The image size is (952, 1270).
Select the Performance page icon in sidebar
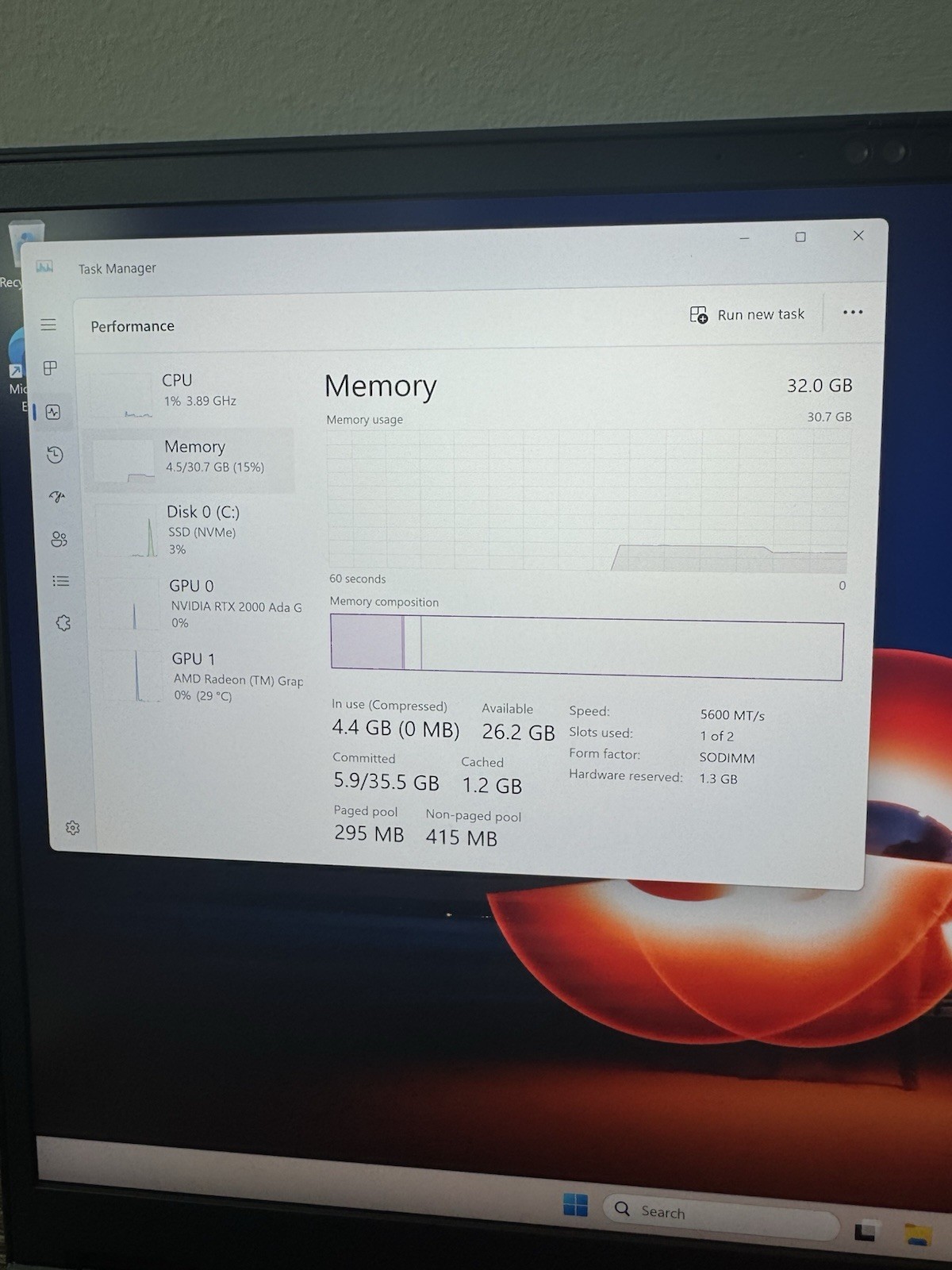[x=53, y=412]
